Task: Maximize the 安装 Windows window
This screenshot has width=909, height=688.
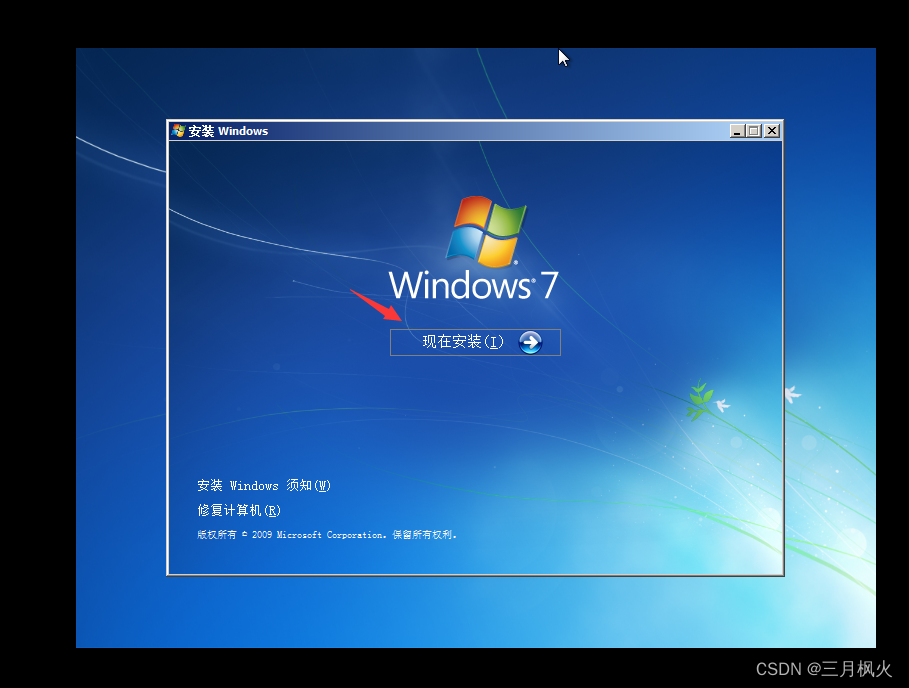Action: pos(754,131)
